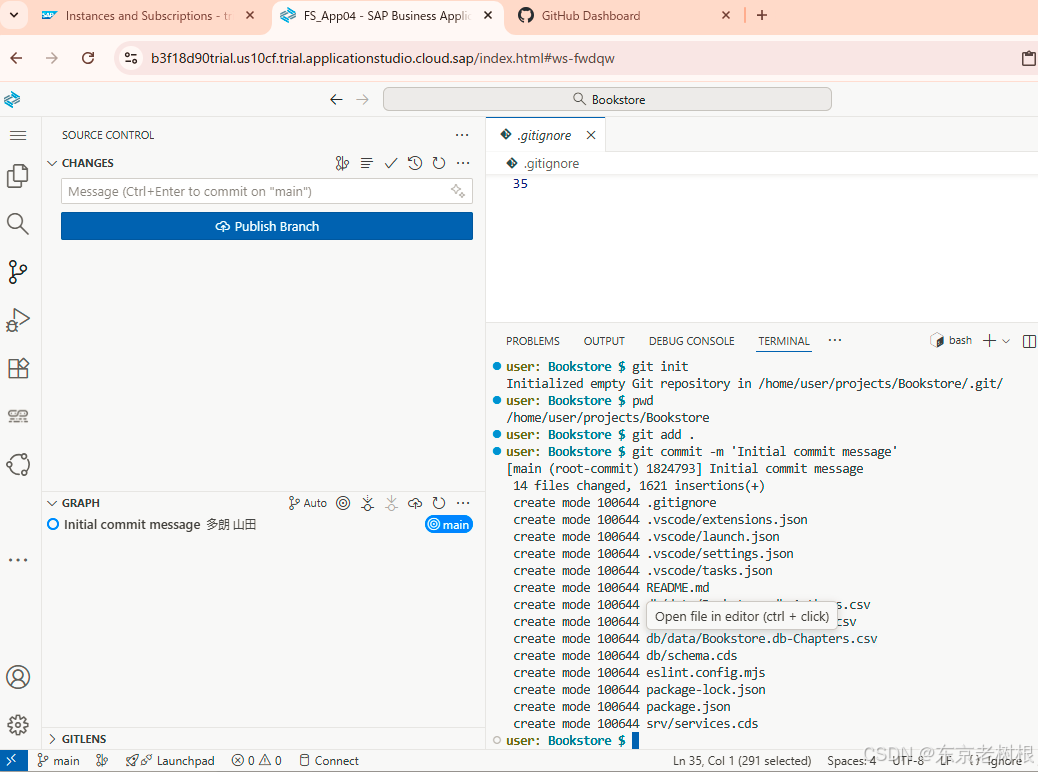Switch to the OUTPUT panel tab
Viewport: 1038px width, 772px height.
coord(604,341)
